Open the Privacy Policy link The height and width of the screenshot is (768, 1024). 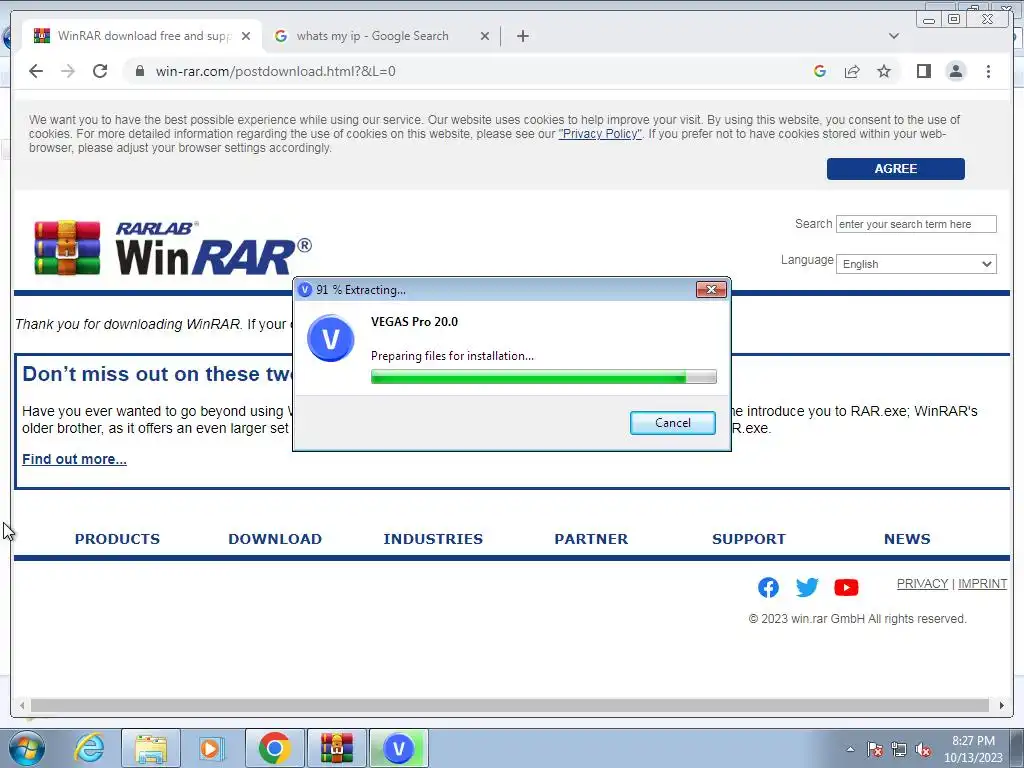[x=600, y=134]
